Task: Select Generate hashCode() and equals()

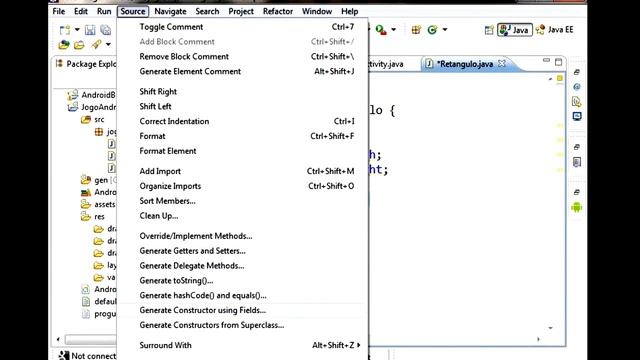Action: point(242,296)
